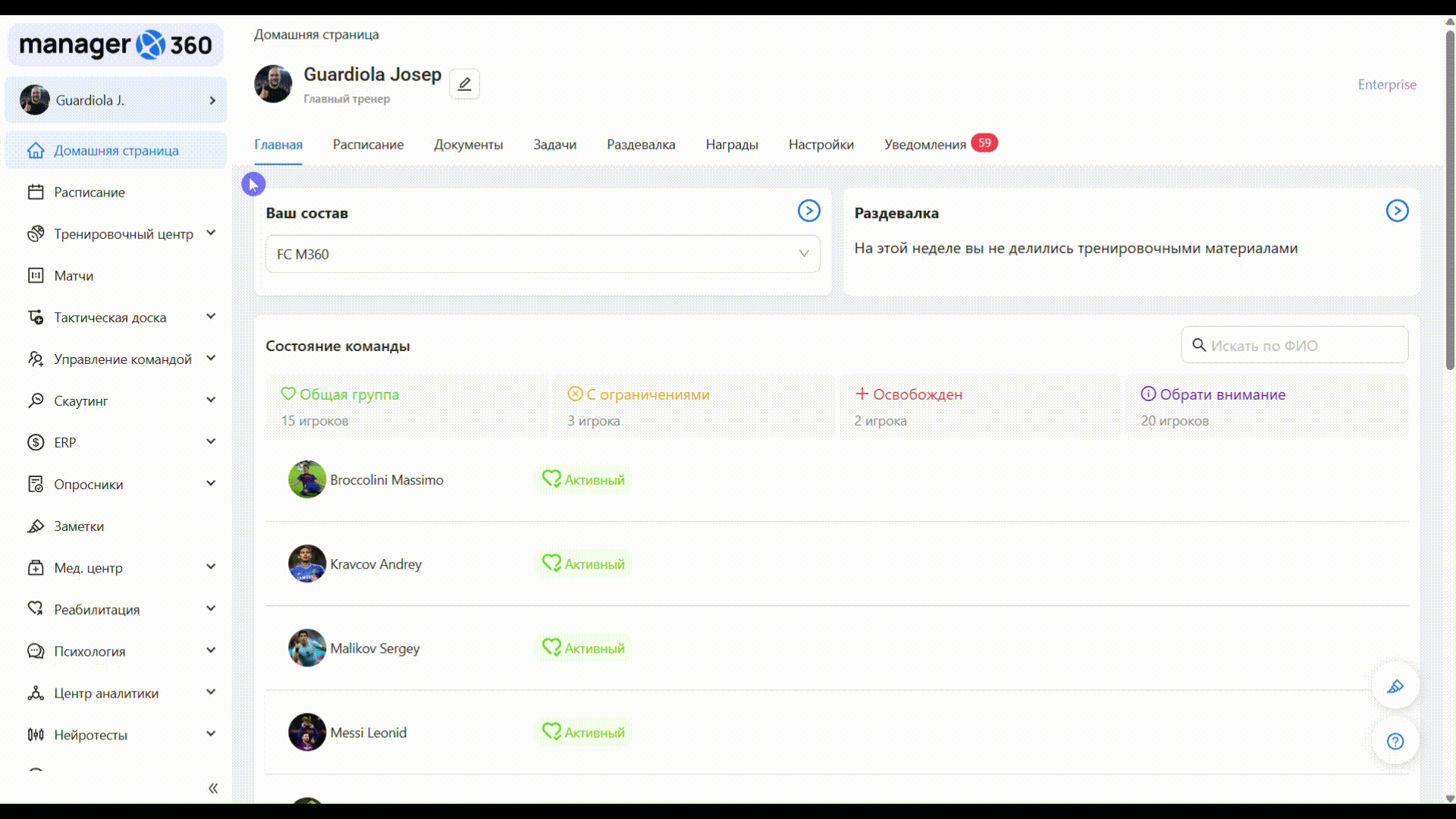Open the squad arrow icon in Ваш состав
The width and height of the screenshot is (1456, 819).
pyautogui.click(x=808, y=211)
